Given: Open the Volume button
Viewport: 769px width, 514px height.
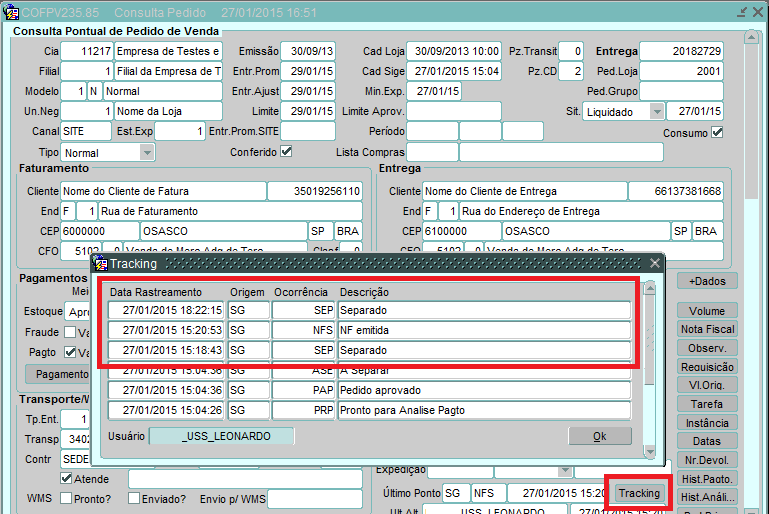Looking at the screenshot, I should tap(707, 311).
